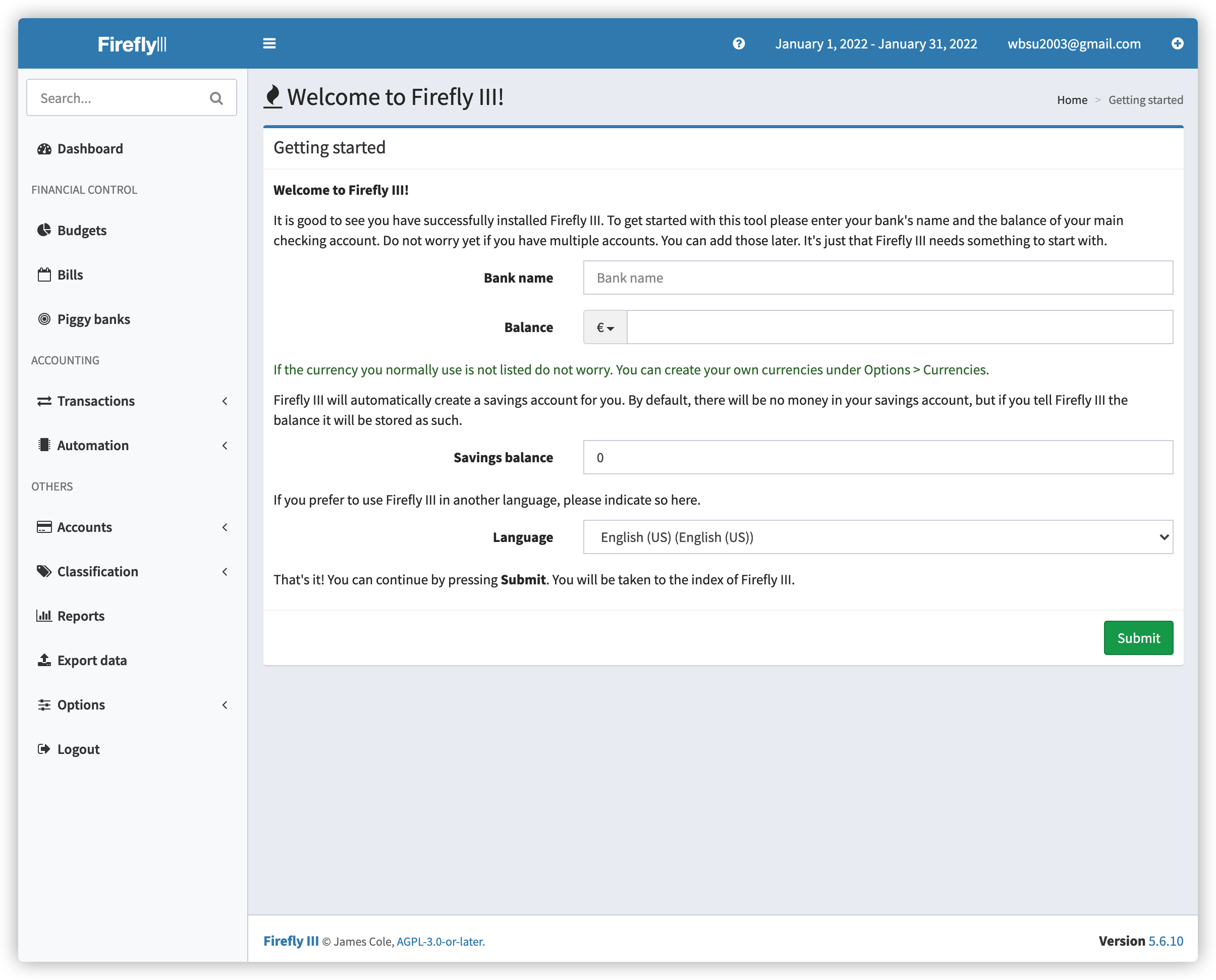This screenshot has width=1216, height=980.
Task: Toggle the hamburger sidebar menu icon
Action: (269, 43)
